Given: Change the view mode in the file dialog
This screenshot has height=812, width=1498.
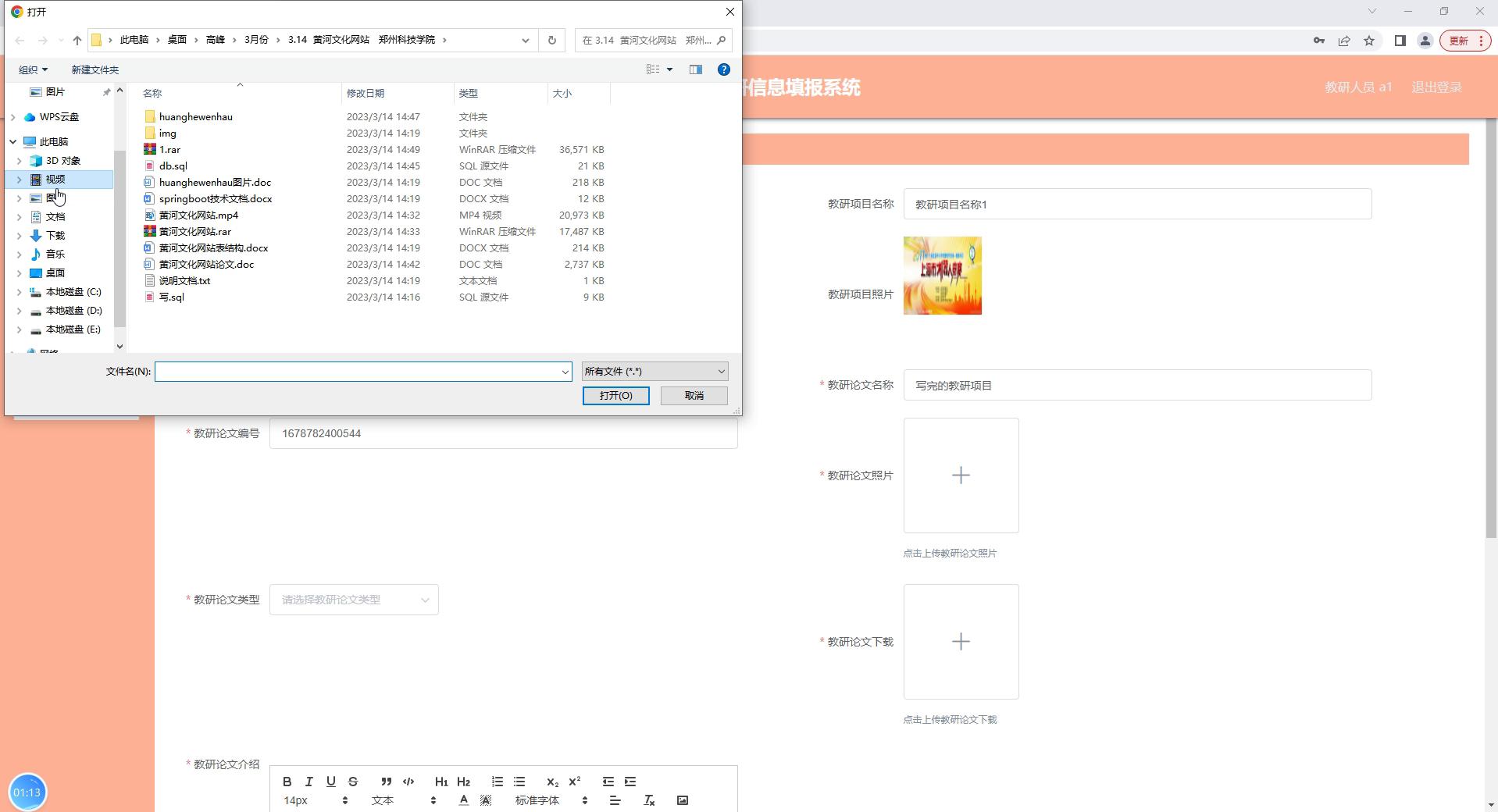Looking at the screenshot, I should tap(653, 69).
